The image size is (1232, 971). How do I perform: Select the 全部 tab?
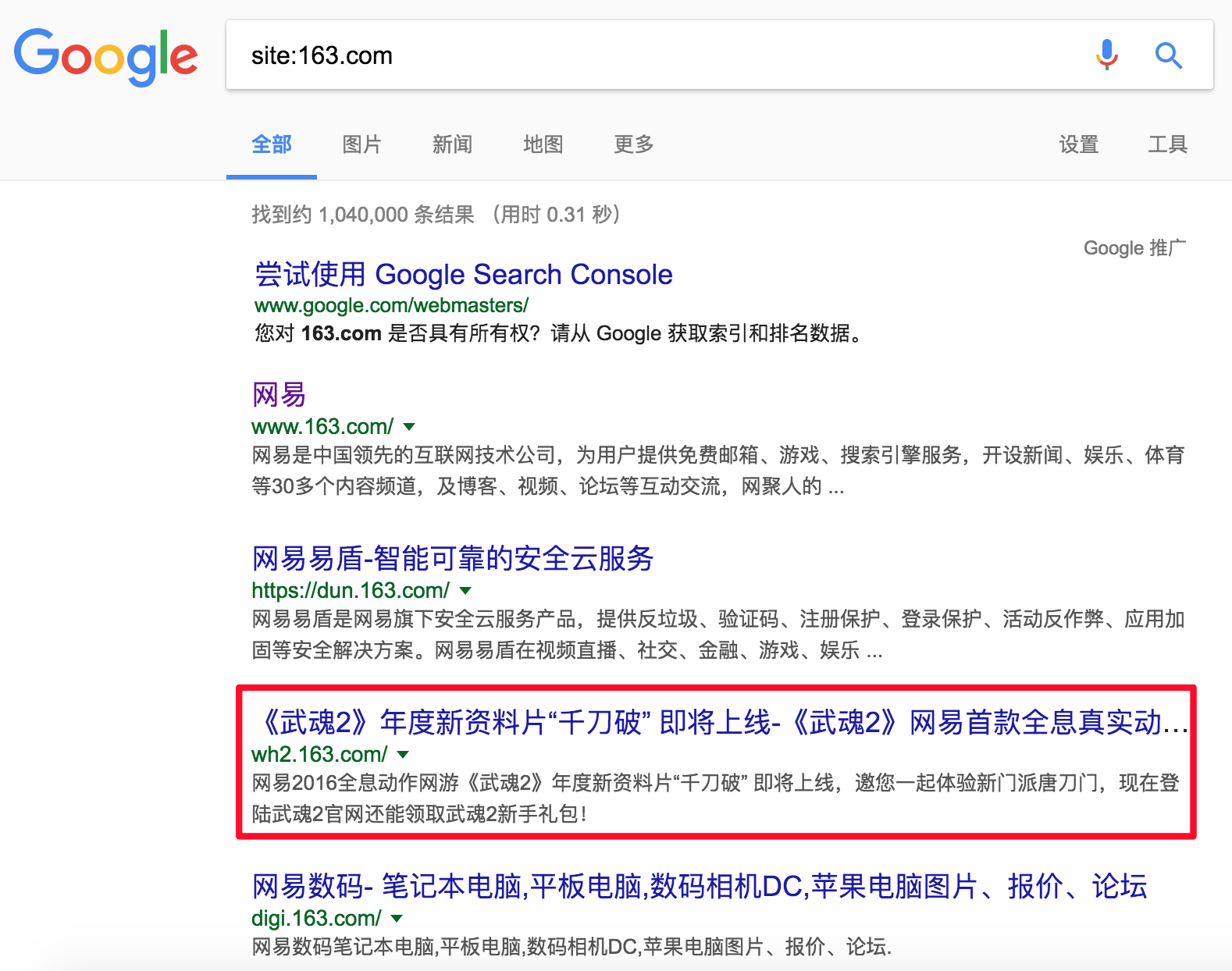[x=272, y=144]
